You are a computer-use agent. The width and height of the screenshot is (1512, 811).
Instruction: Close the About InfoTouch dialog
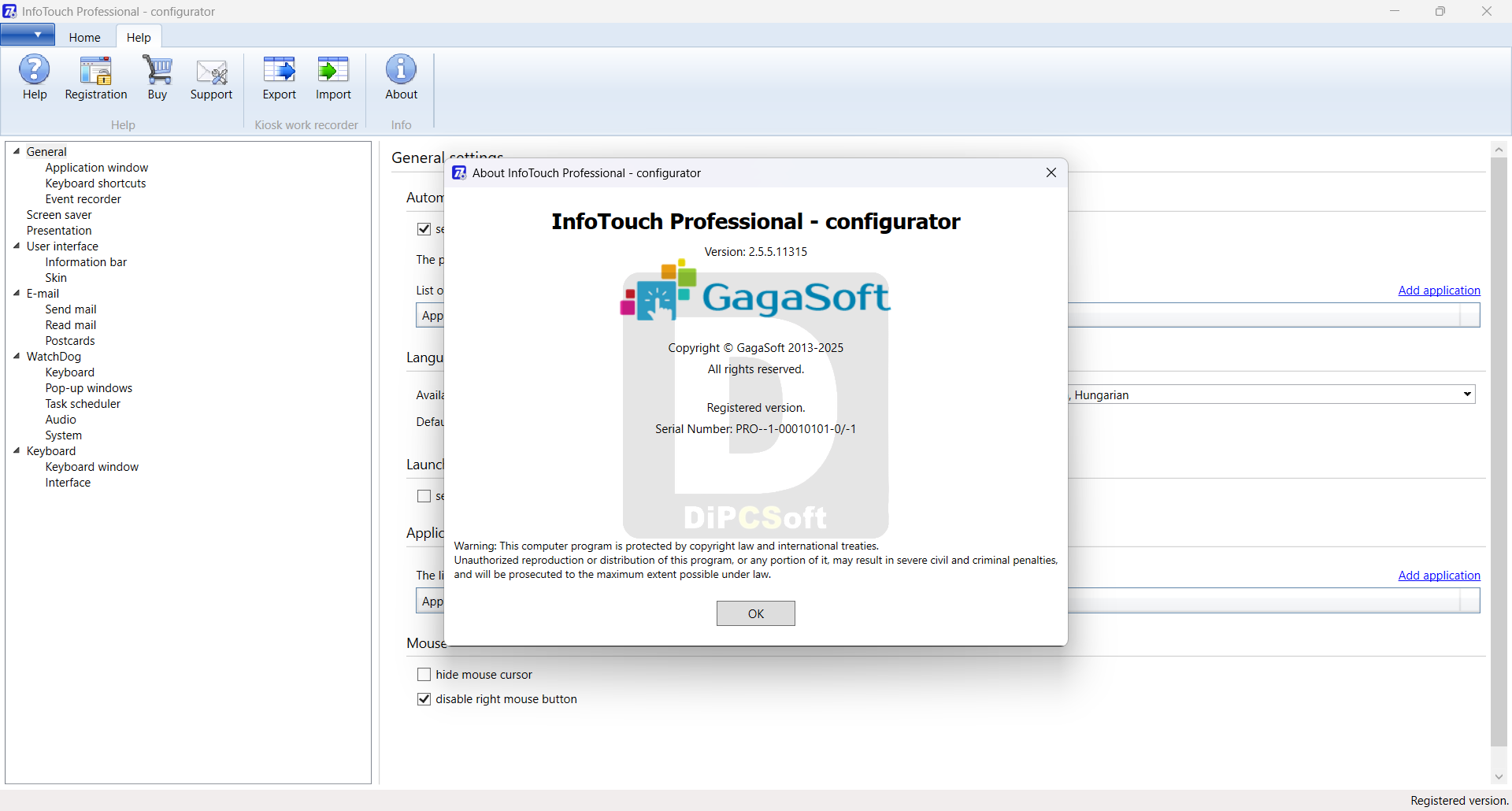click(1051, 172)
